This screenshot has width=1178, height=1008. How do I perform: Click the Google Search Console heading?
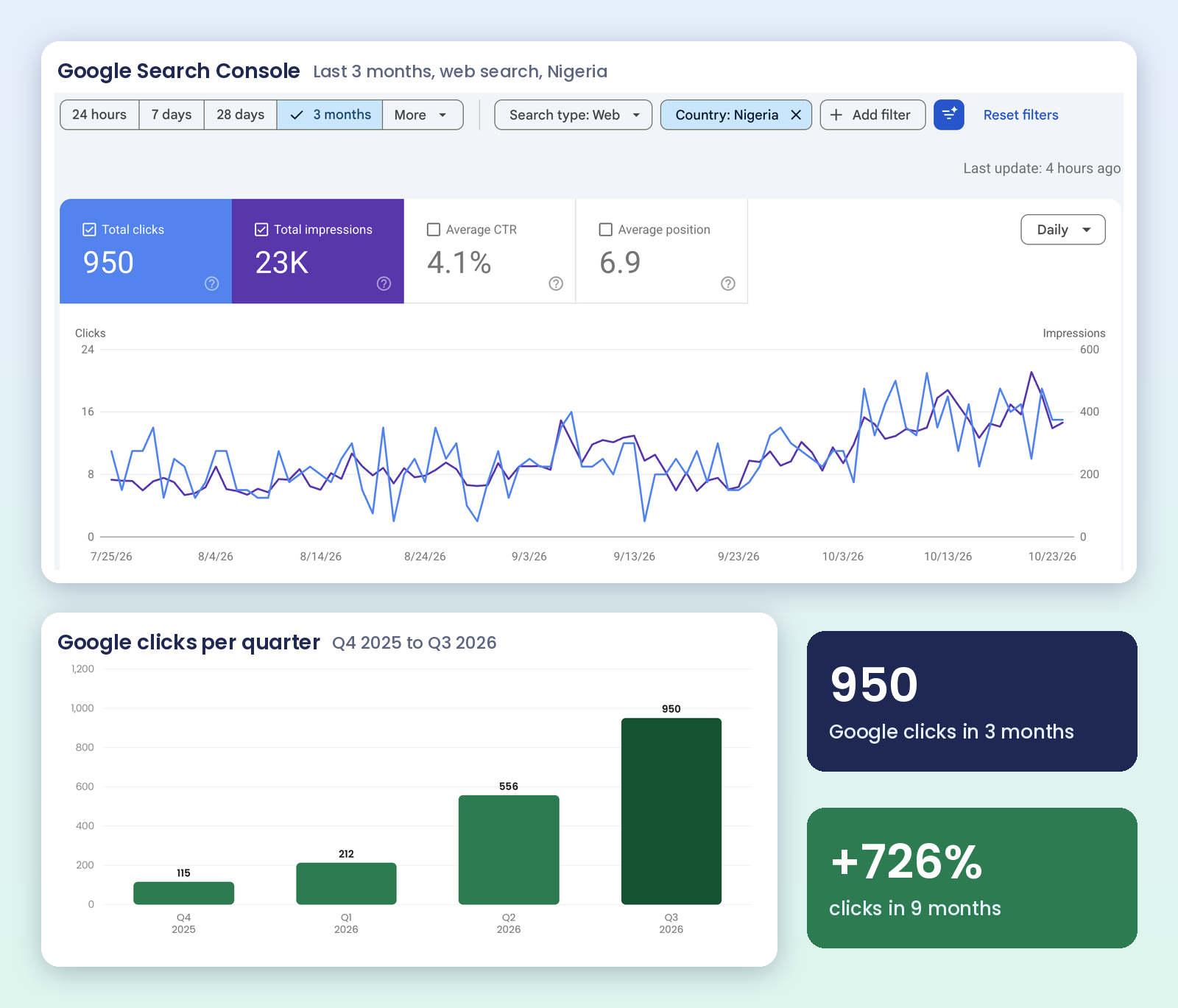pos(179,71)
